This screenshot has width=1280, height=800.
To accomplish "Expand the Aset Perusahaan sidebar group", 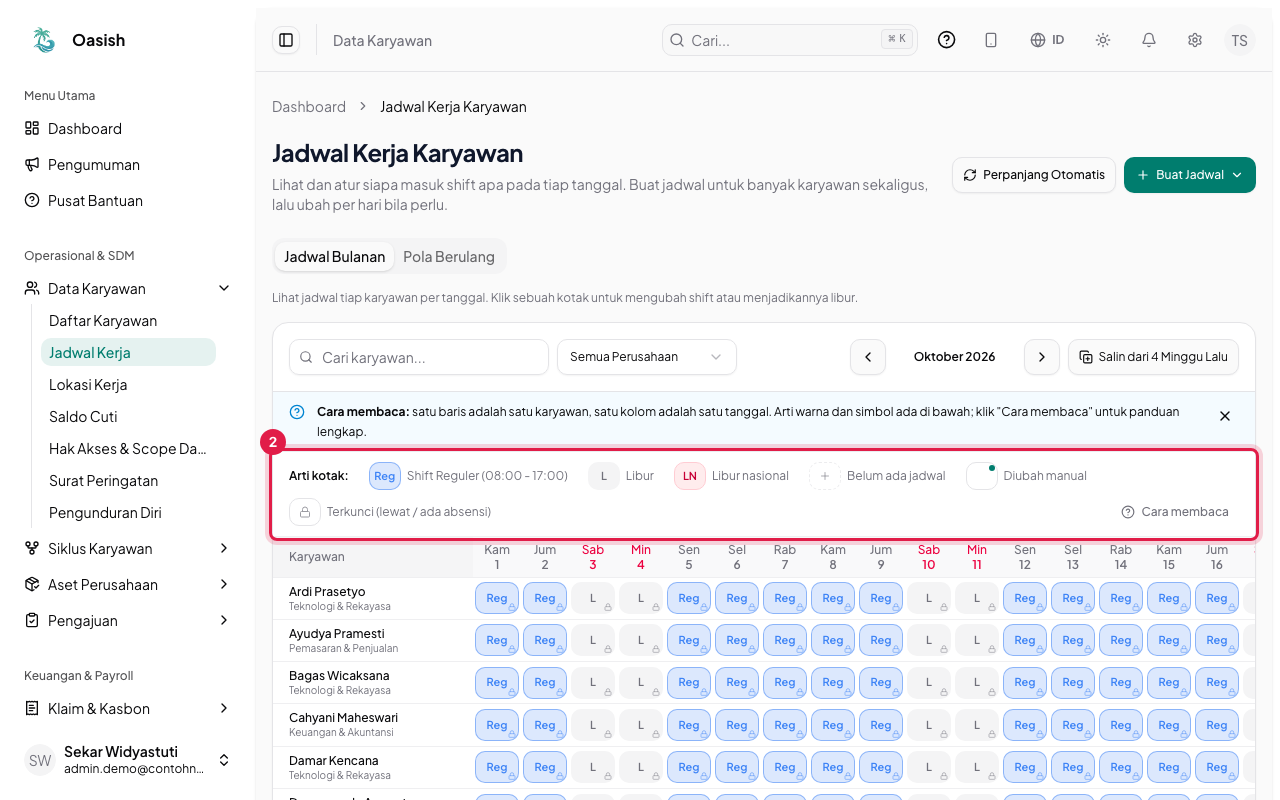I will (x=128, y=585).
